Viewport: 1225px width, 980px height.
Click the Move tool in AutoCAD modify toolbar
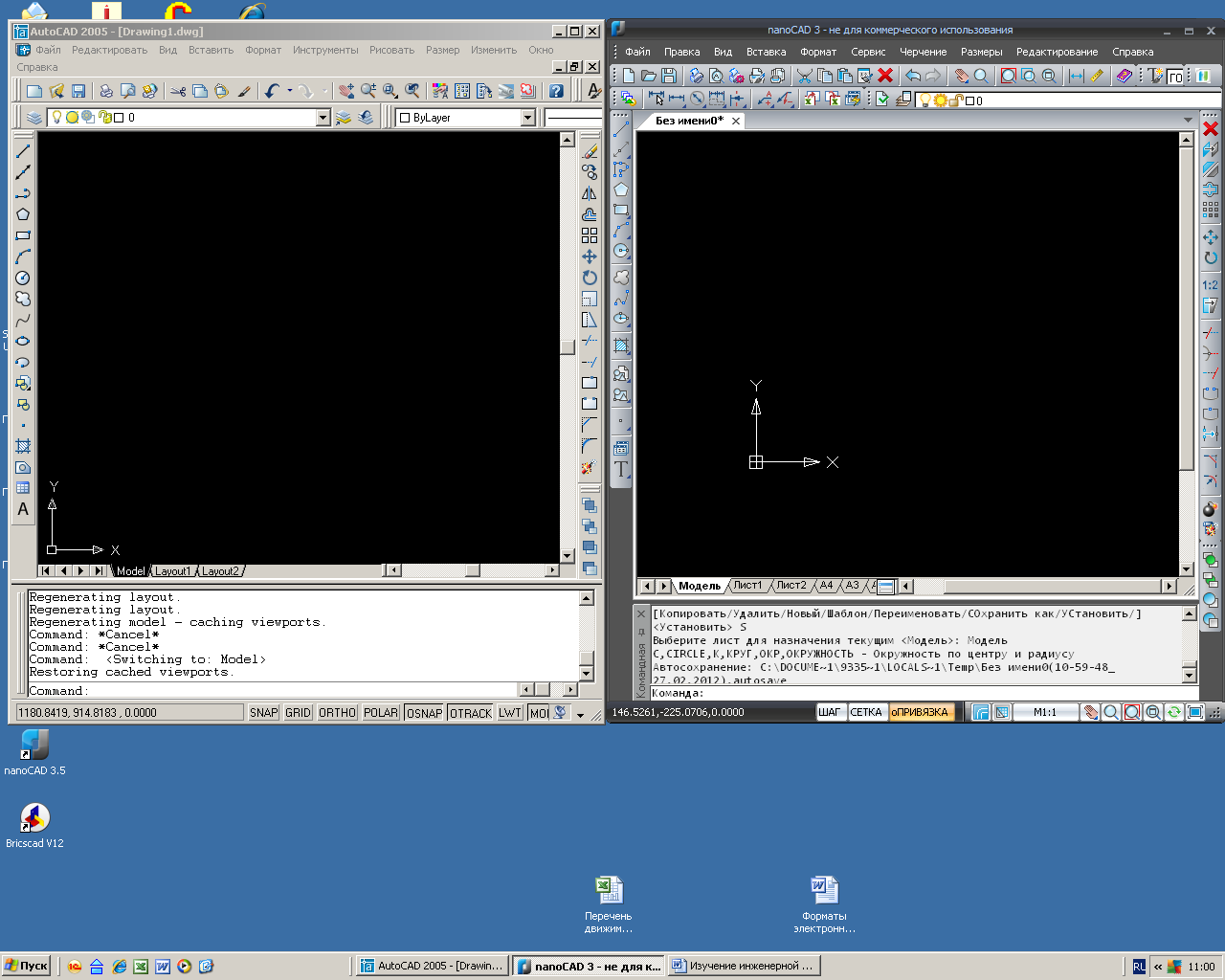click(x=590, y=256)
